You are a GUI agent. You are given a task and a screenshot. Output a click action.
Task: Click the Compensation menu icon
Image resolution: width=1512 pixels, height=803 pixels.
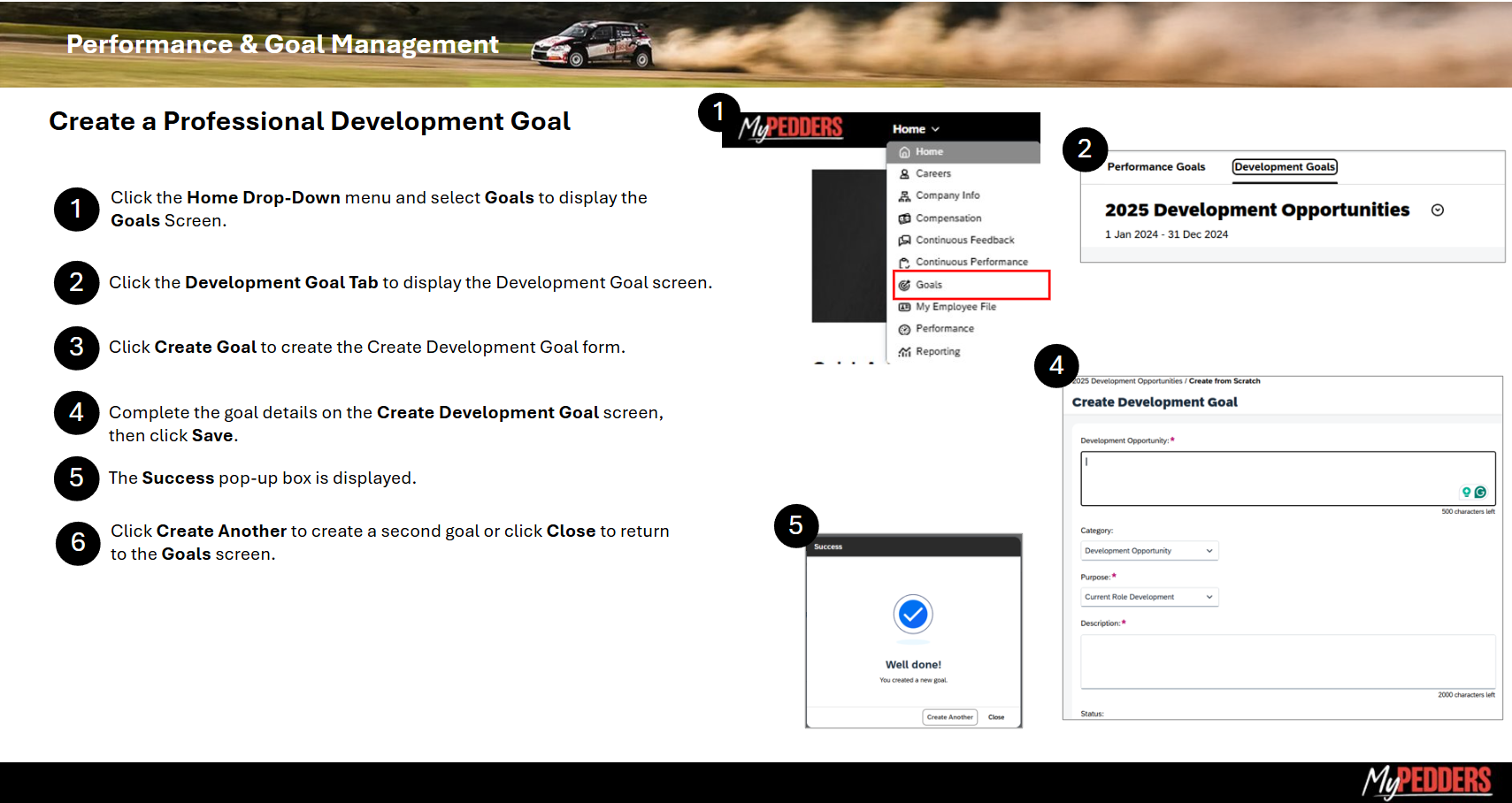[x=904, y=218]
